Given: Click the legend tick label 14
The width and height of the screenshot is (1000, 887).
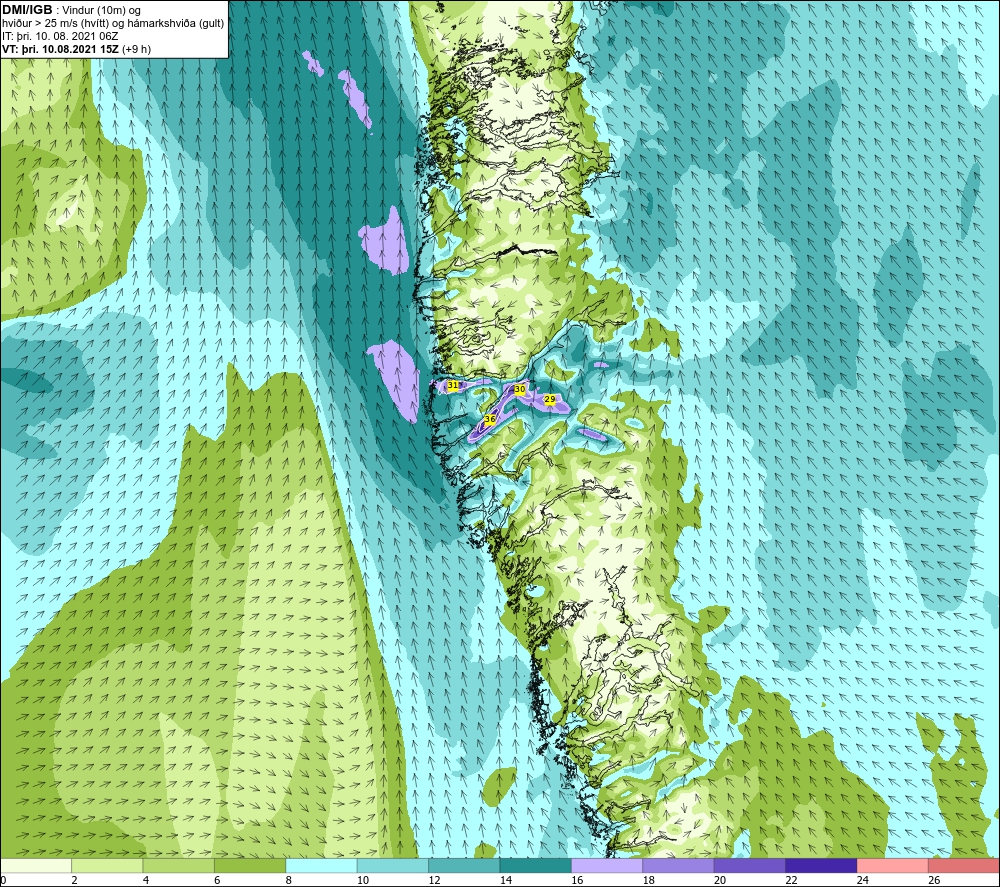Looking at the screenshot, I should point(506,880).
